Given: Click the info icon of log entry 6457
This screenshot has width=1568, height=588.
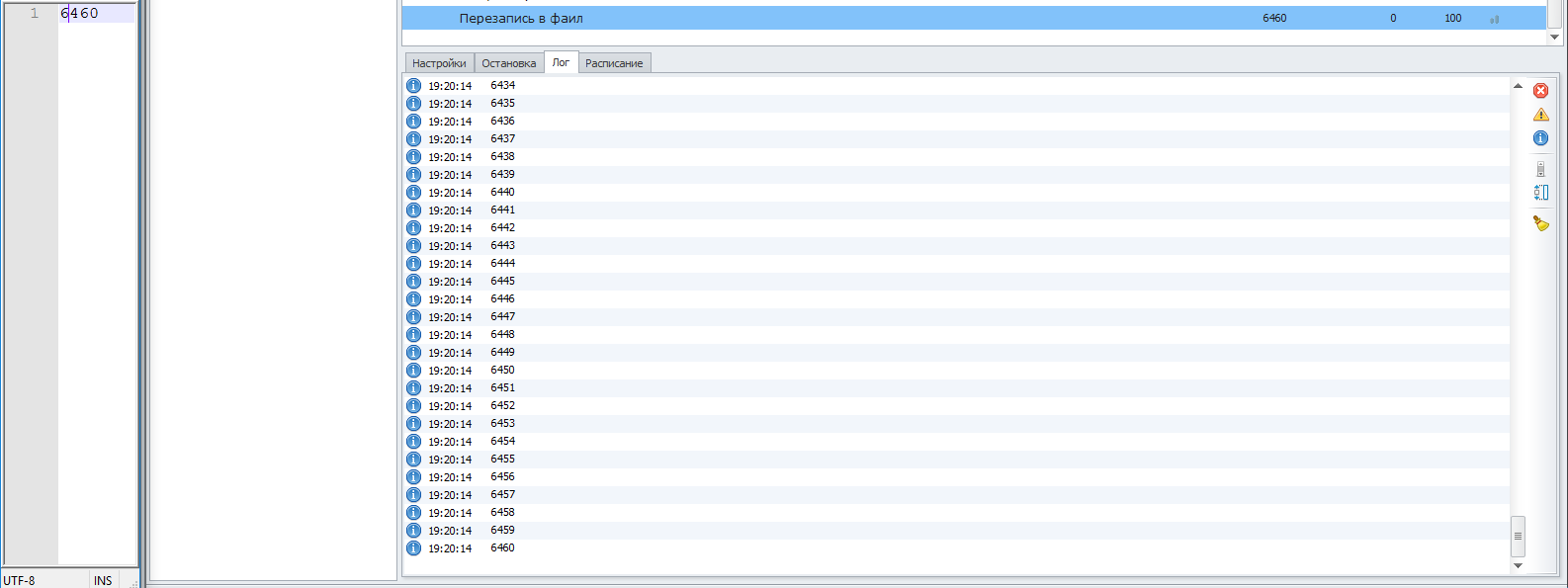Looking at the screenshot, I should tap(414, 495).
